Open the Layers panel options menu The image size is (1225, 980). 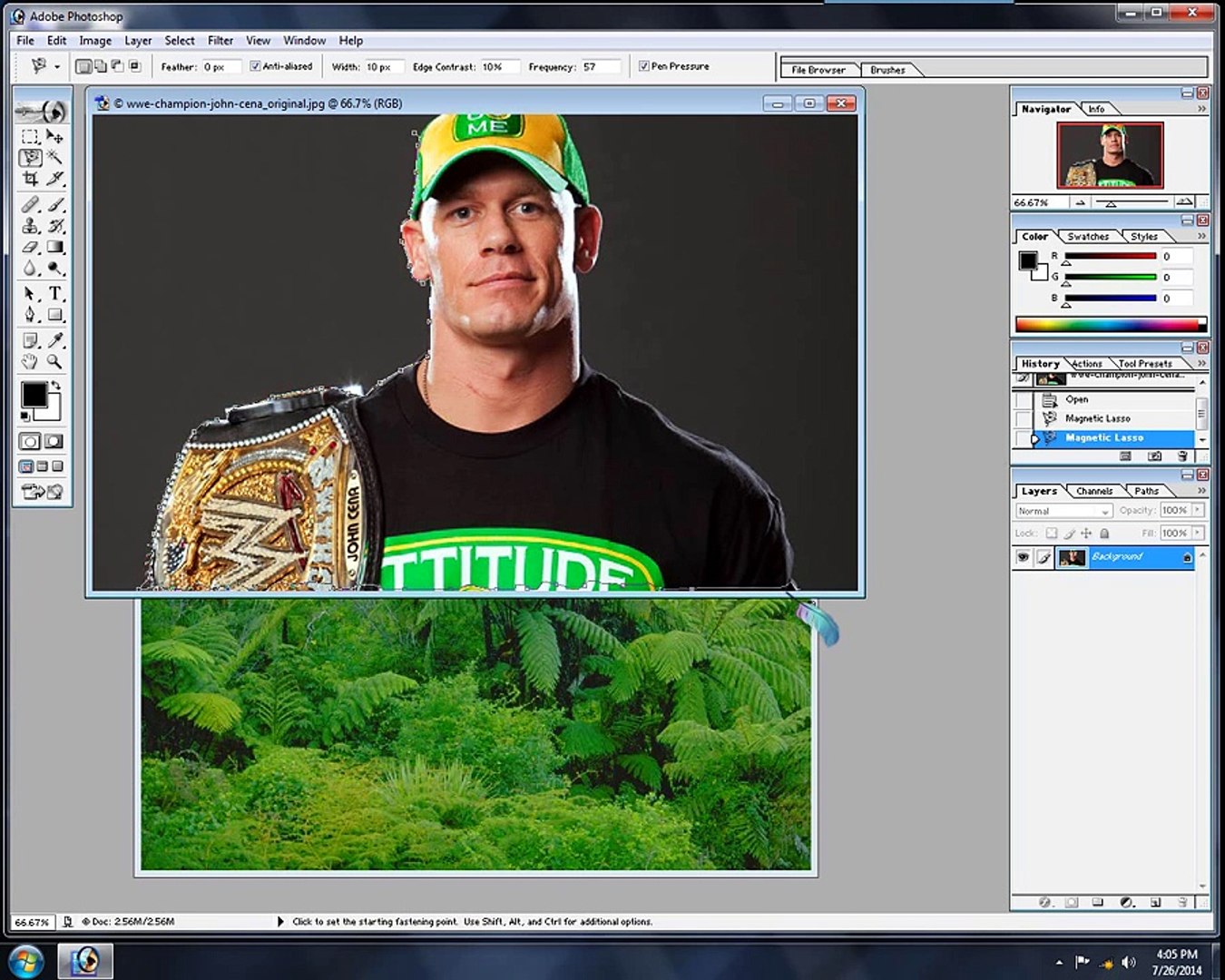click(x=1201, y=491)
